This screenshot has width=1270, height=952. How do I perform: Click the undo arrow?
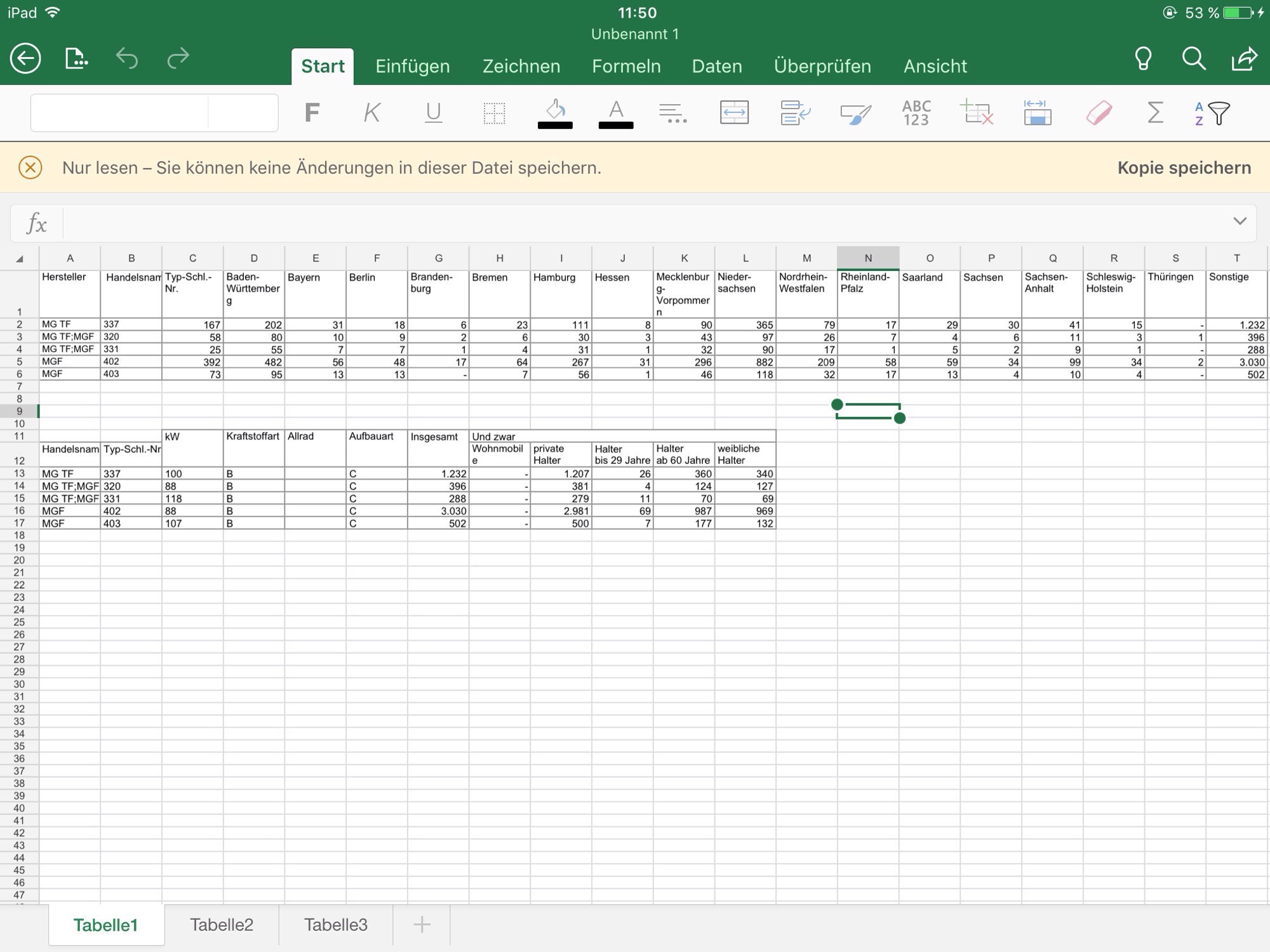tap(127, 59)
